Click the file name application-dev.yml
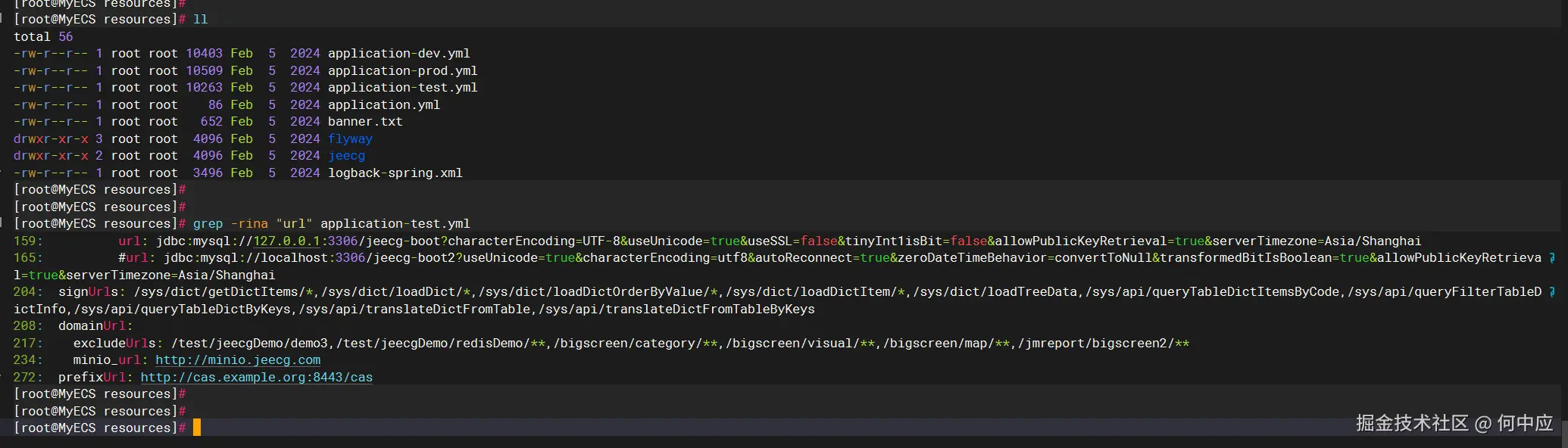 pyautogui.click(x=399, y=54)
